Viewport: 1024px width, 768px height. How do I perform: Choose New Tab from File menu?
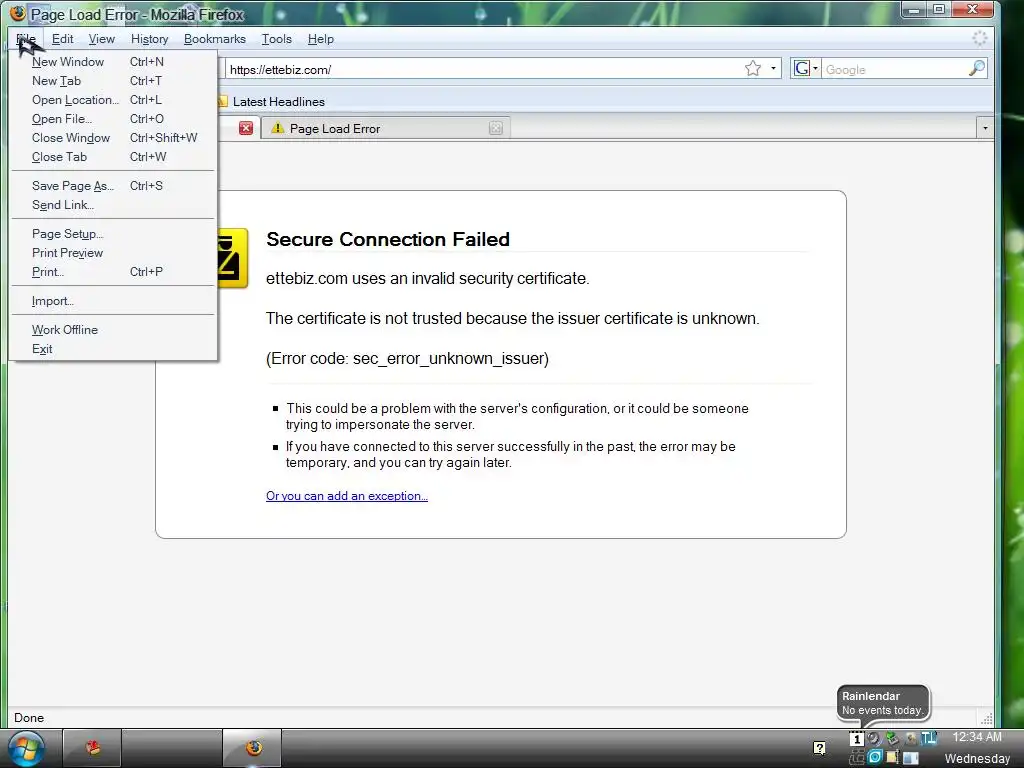point(114,80)
